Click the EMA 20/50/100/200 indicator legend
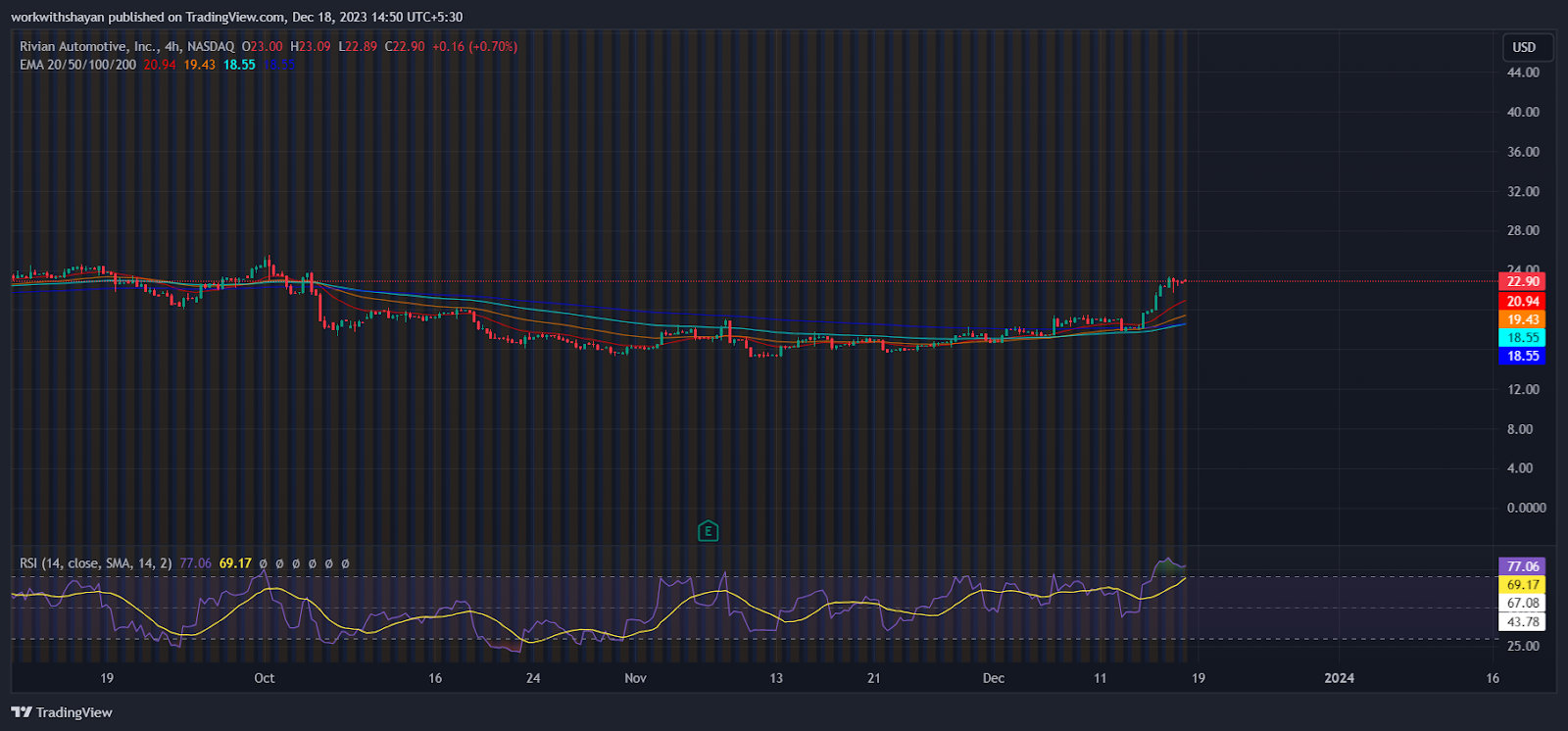This screenshot has width=1568, height=731. tap(78, 65)
